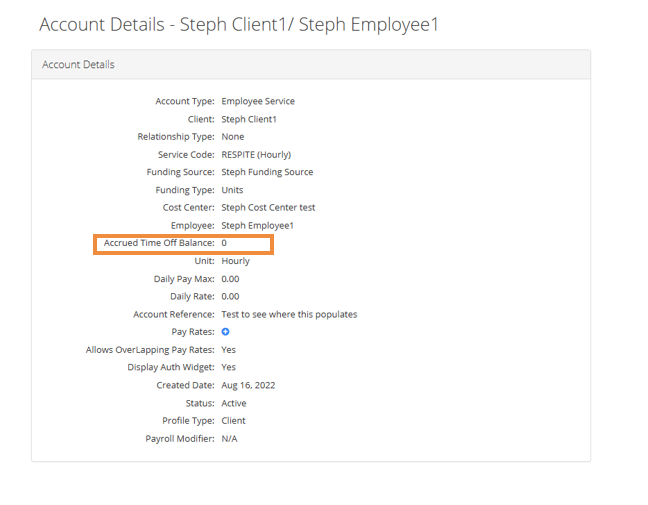Click the Daily Pay Max amount
The height and width of the screenshot is (505, 648).
(x=230, y=279)
